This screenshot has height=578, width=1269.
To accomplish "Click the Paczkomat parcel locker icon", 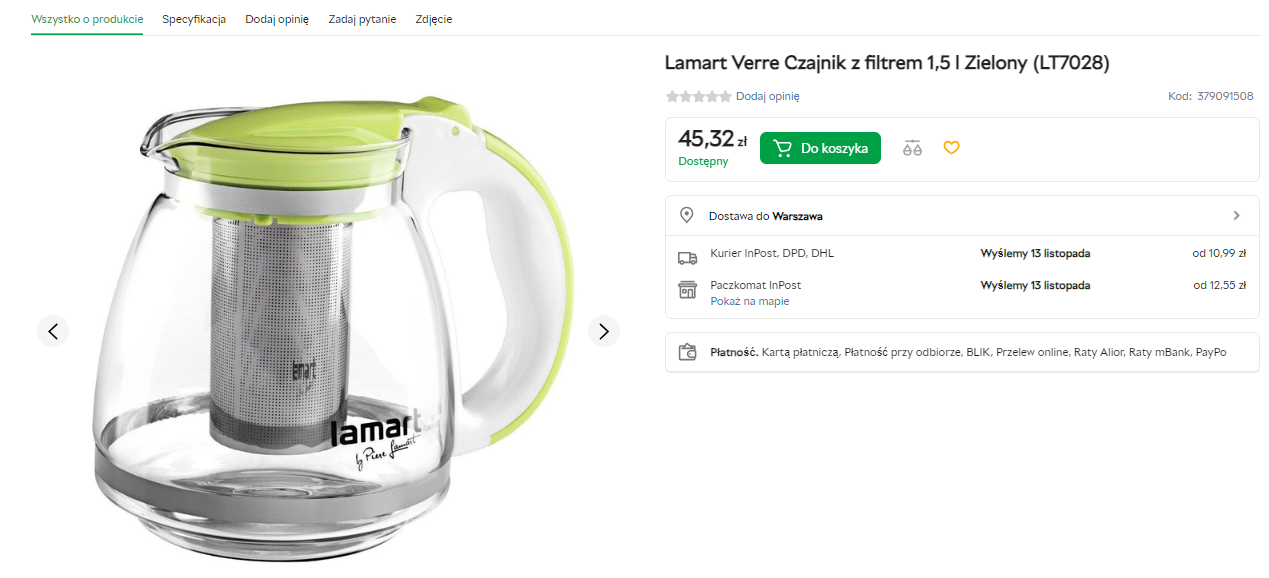I will pos(687,290).
